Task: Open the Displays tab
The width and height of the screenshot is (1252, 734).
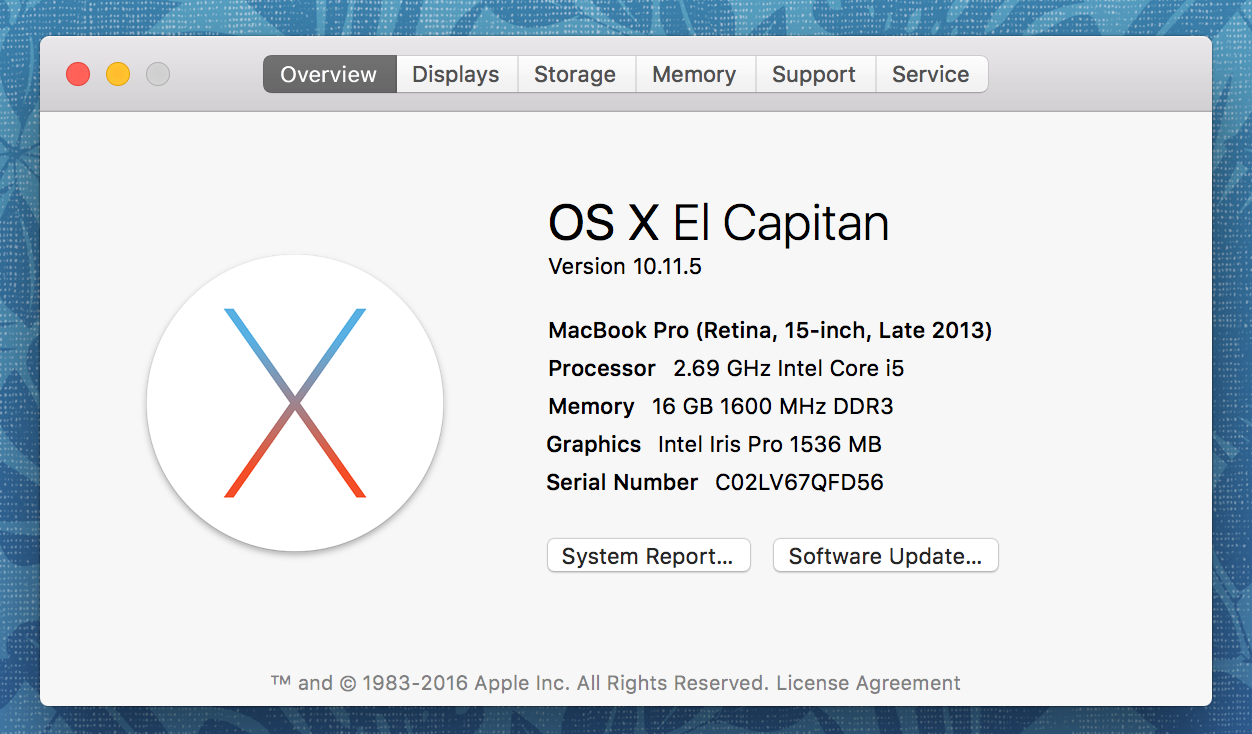Action: click(x=456, y=74)
